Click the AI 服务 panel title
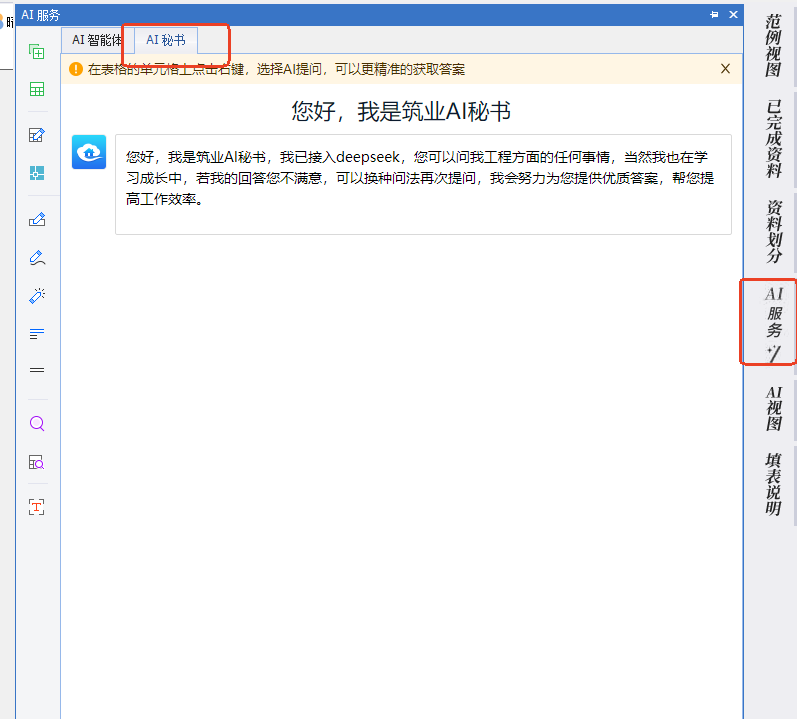The height and width of the screenshot is (719, 797). (x=40, y=15)
